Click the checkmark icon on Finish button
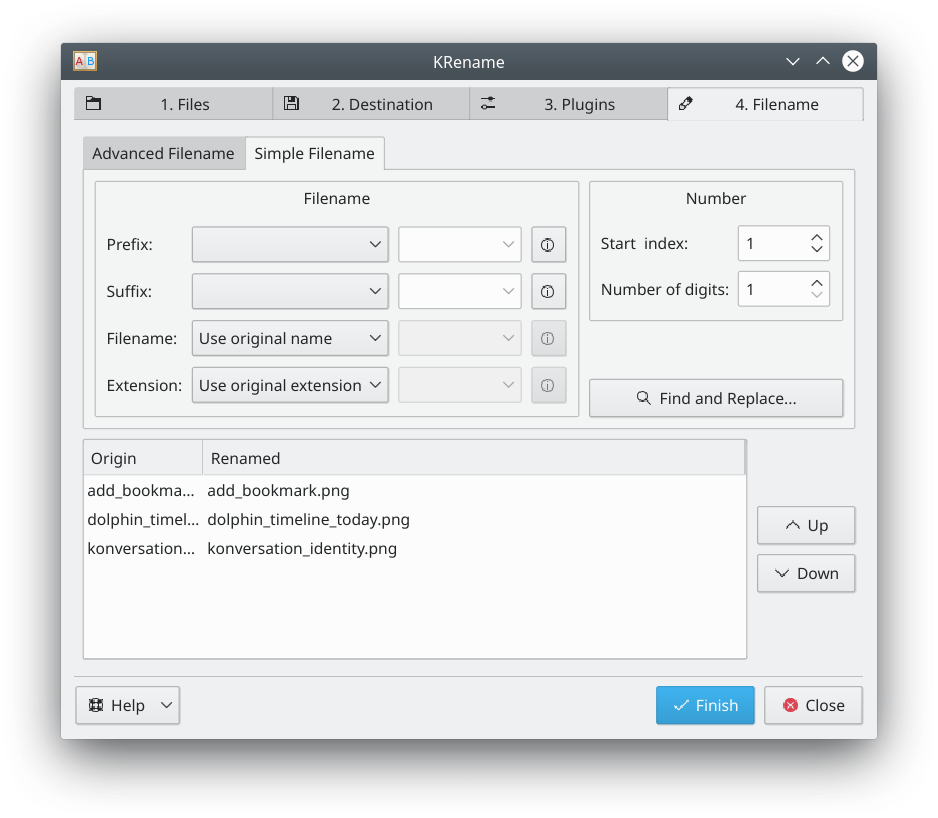 coord(681,706)
